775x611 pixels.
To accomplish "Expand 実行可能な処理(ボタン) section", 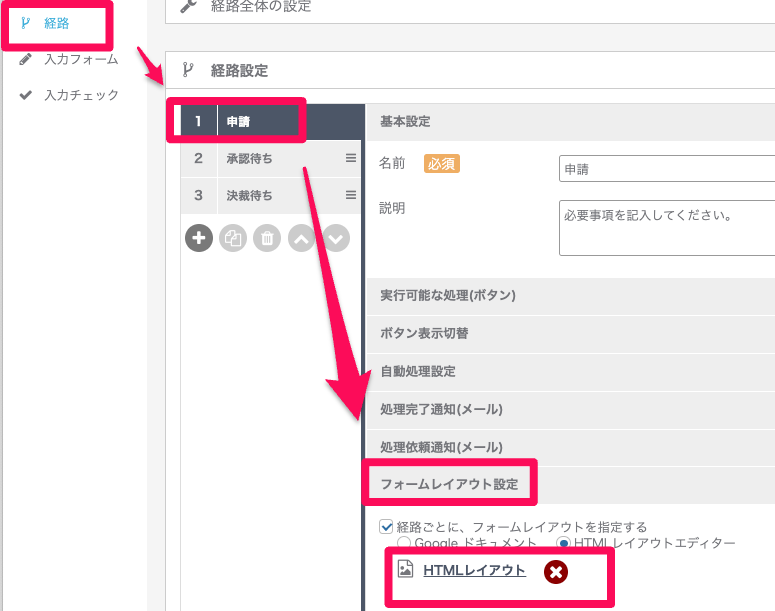I will coord(570,296).
